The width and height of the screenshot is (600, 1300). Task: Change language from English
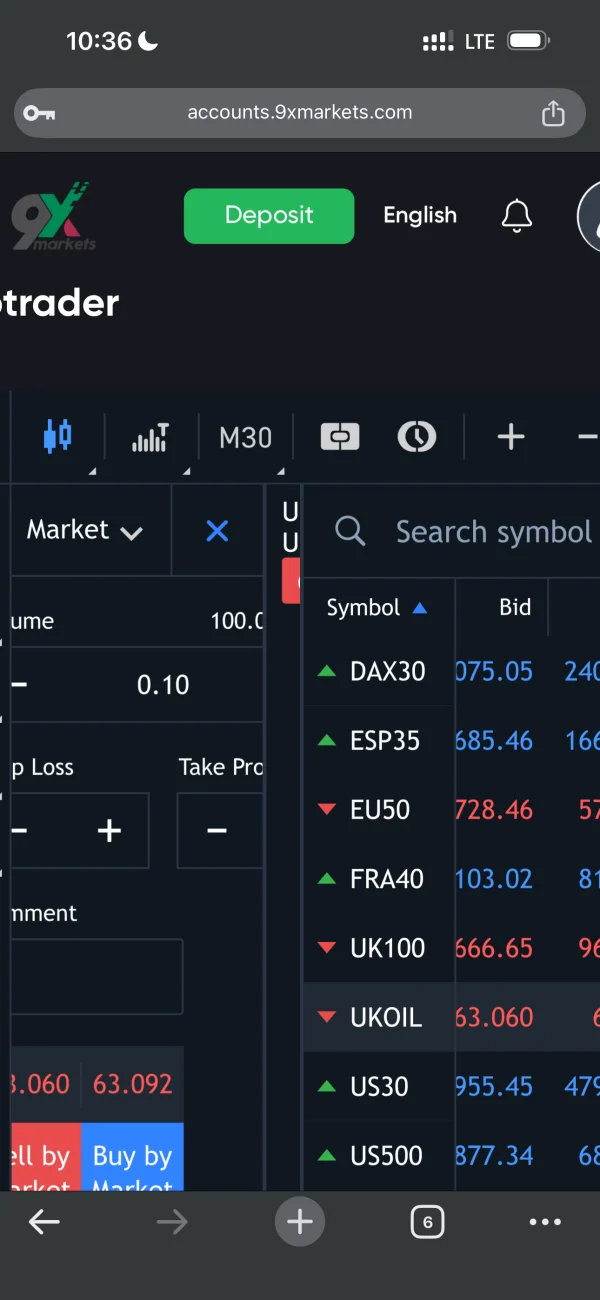tap(420, 215)
